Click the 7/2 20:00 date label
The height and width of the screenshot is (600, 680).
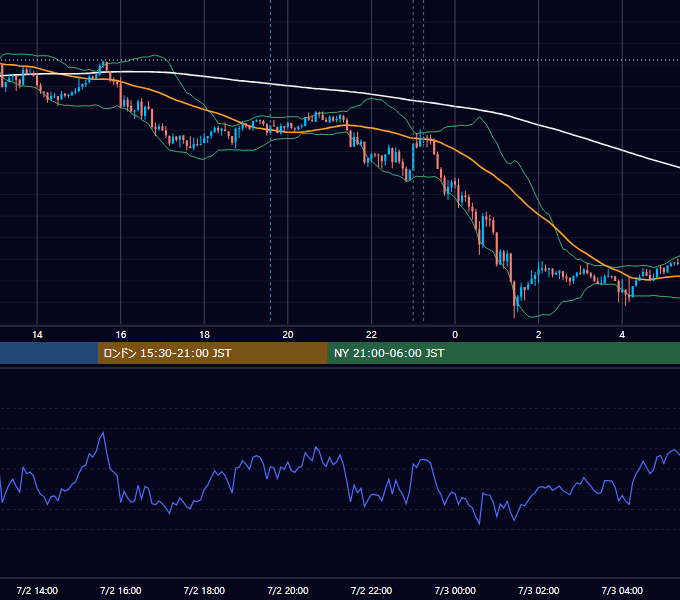[x=288, y=590]
